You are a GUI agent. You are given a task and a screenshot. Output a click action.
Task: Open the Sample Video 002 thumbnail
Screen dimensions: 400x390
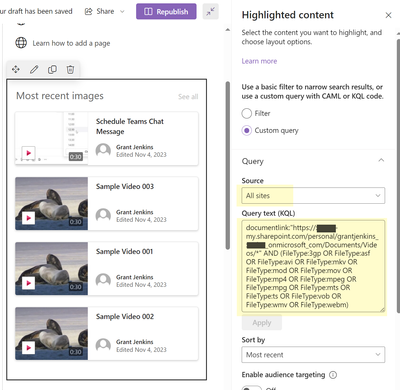(x=51, y=333)
